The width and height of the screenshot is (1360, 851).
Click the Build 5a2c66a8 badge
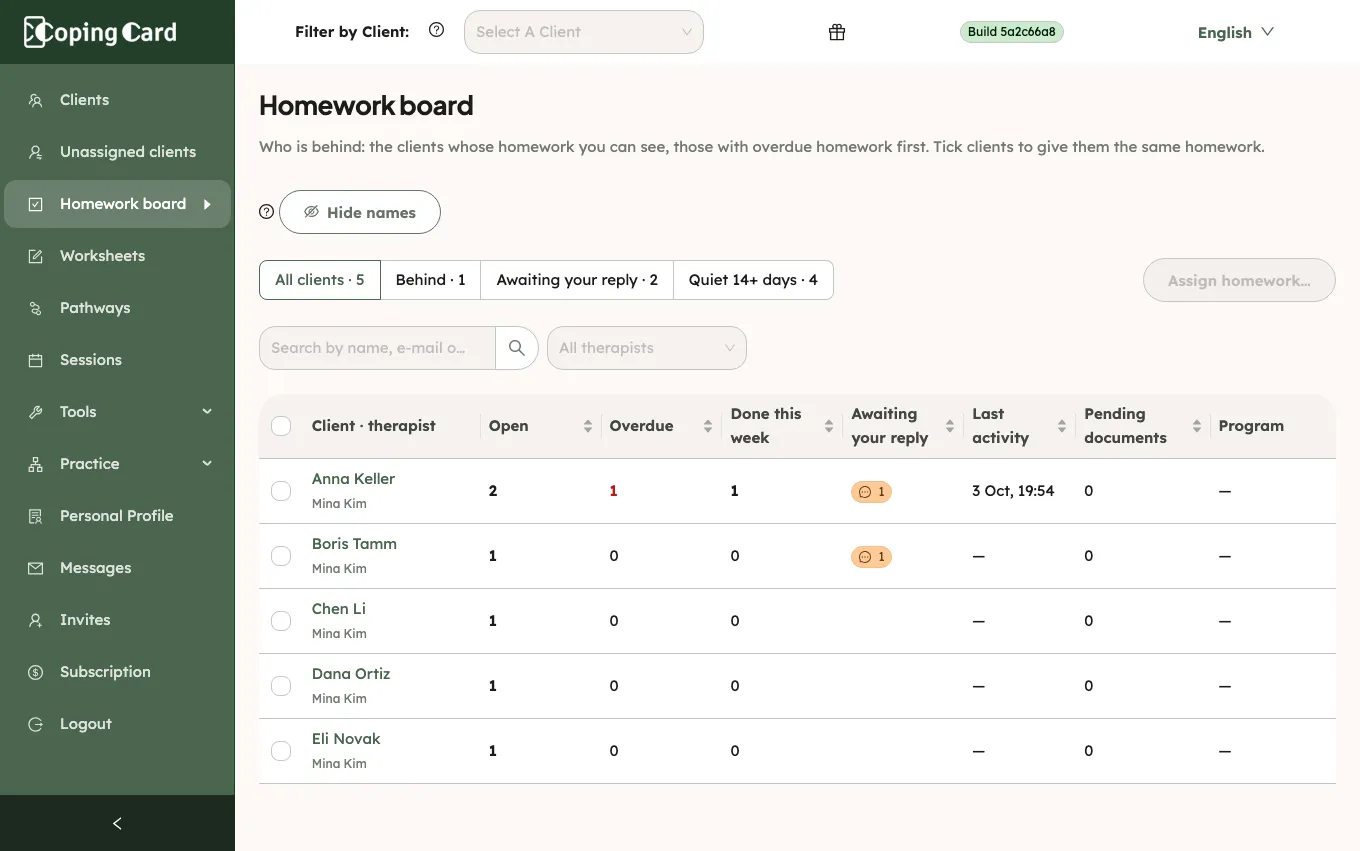pyautogui.click(x=1012, y=32)
